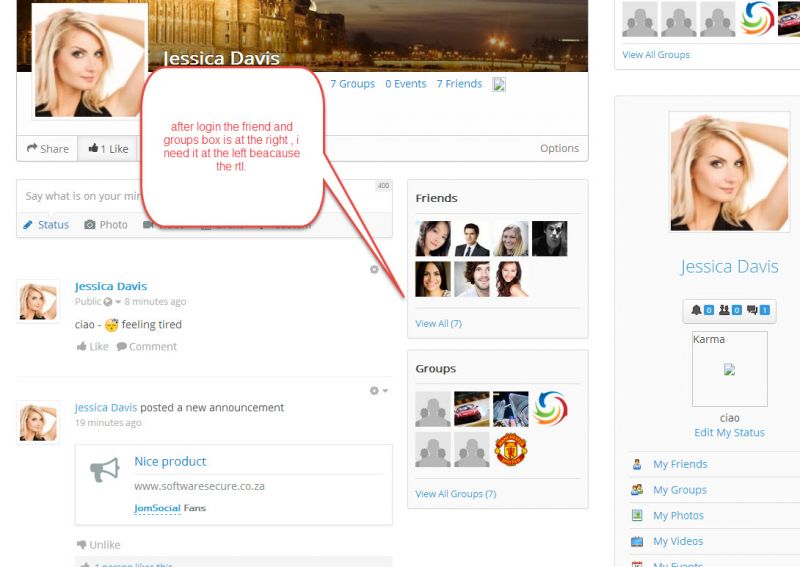The image size is (800, 567).
Task: Click sidebar Jessica Davis profile photo
Action: [729, 171]
